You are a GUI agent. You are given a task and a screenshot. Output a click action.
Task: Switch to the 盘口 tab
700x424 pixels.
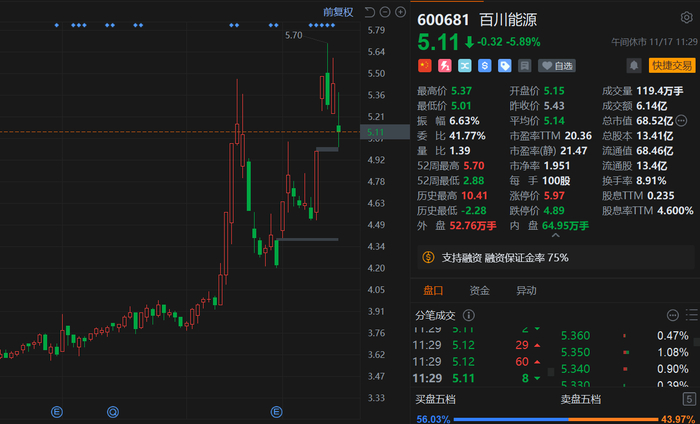(x=433, y=291)
